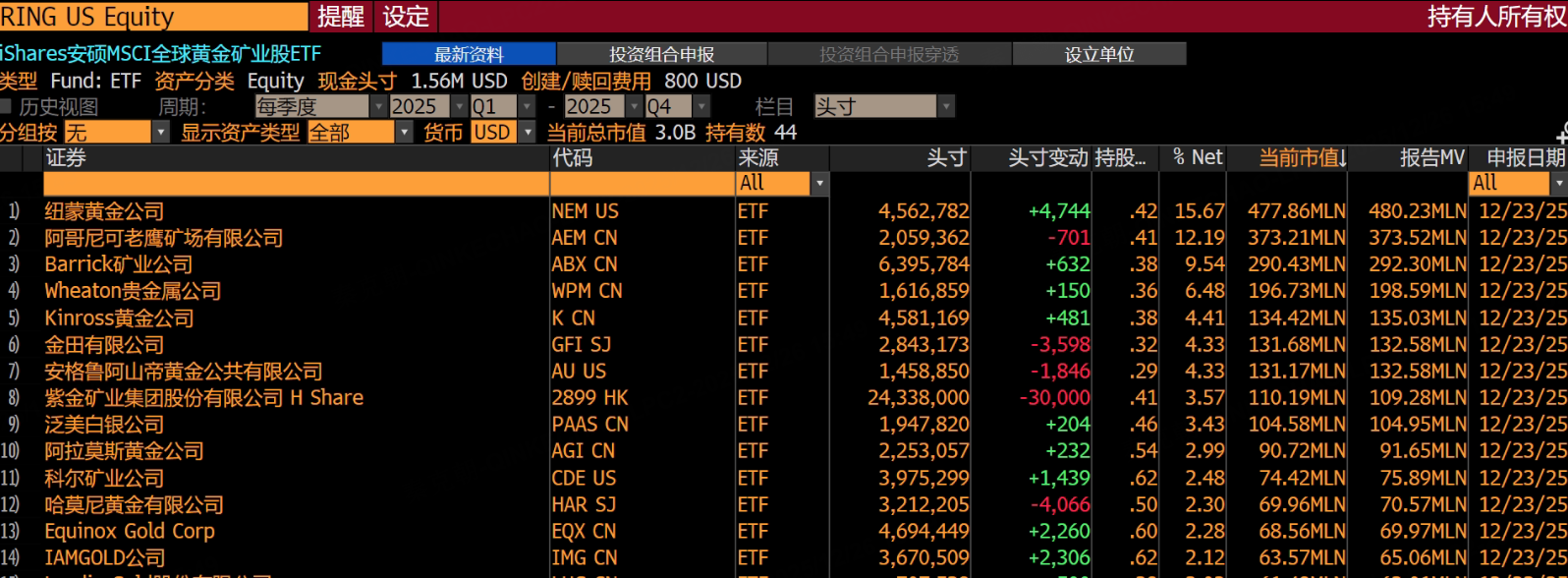
Task: Switch to the 最新资料 tab
Action: pyautogui.click(x=469, y=54)
